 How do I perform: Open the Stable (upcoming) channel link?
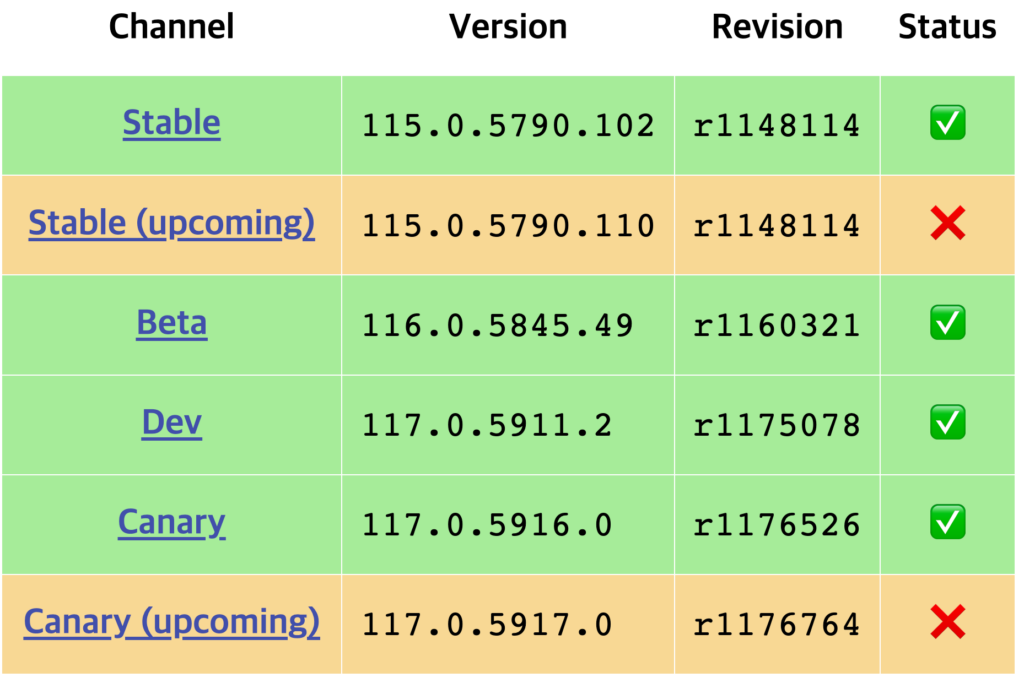coord(171,224)
